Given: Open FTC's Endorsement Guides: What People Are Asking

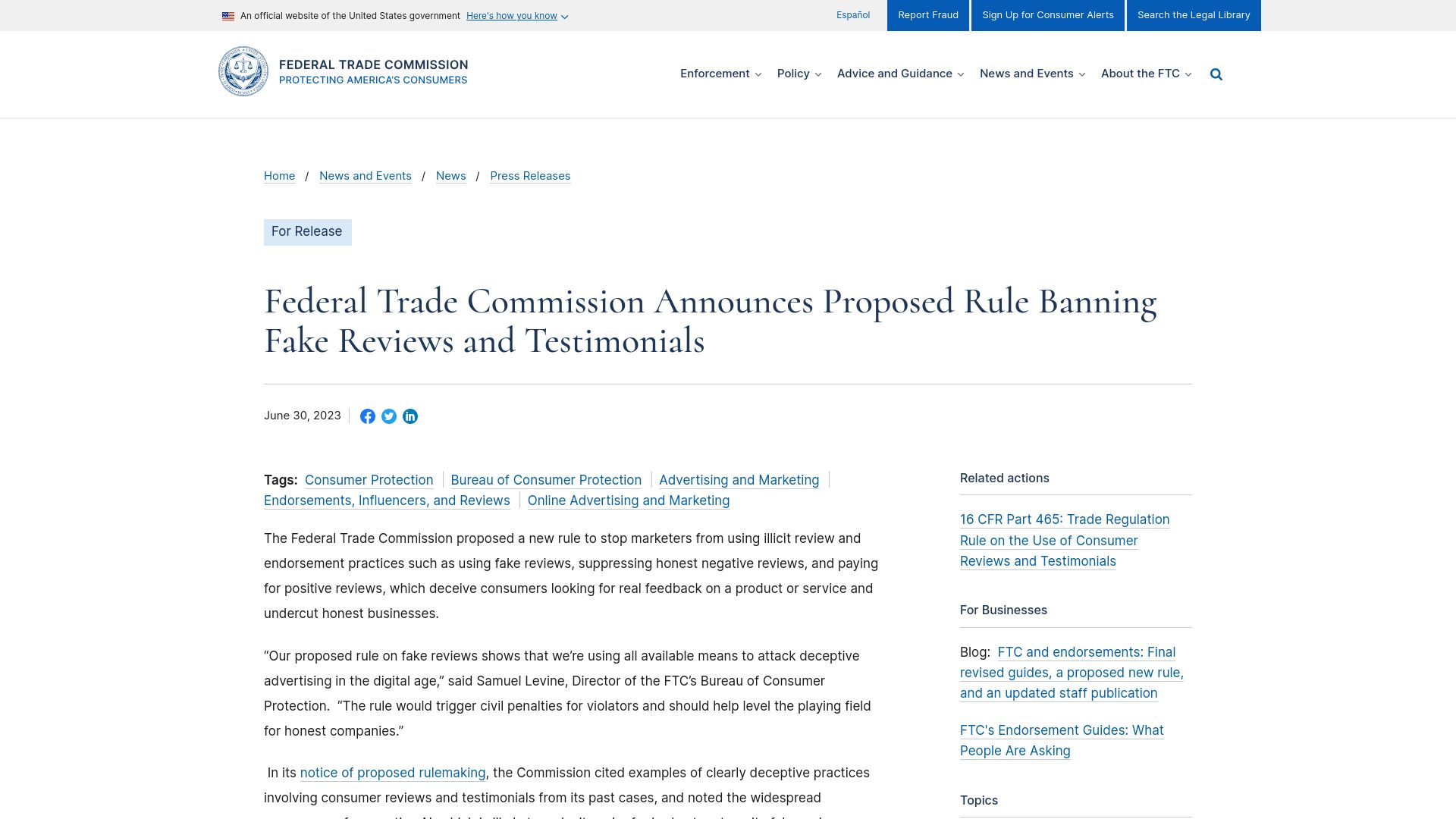Looking at the screenshot, I should [1062, 740].
